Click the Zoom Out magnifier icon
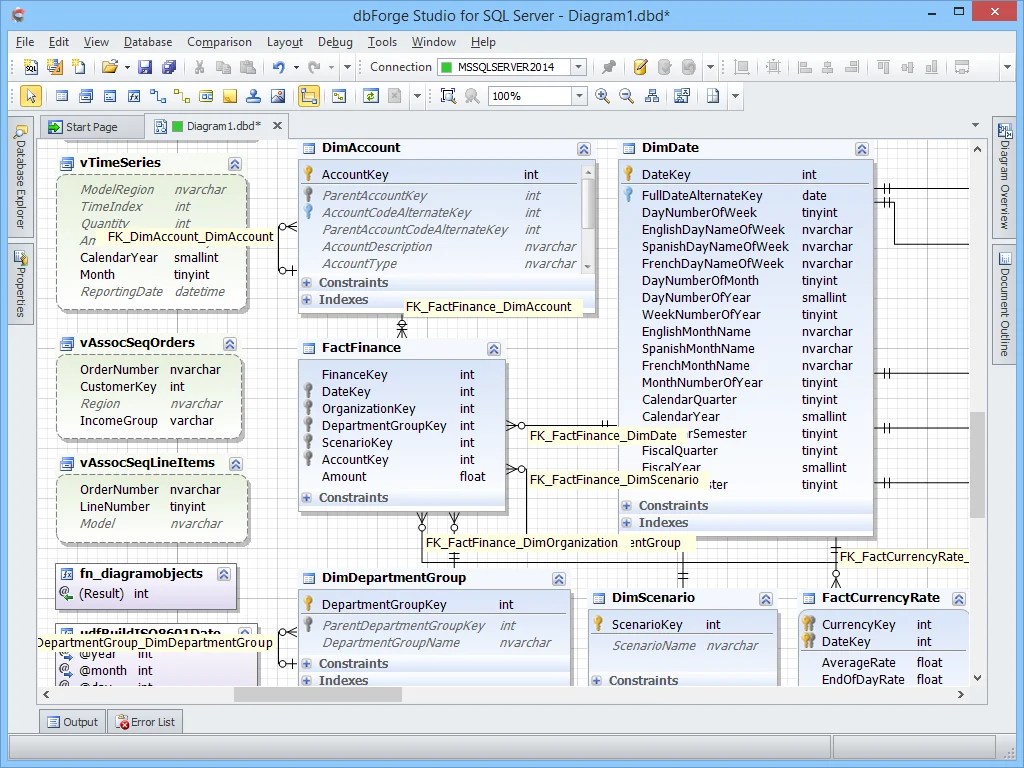Image resolution: width=1024 pixels, height=768 pixels. coord(625,97)
